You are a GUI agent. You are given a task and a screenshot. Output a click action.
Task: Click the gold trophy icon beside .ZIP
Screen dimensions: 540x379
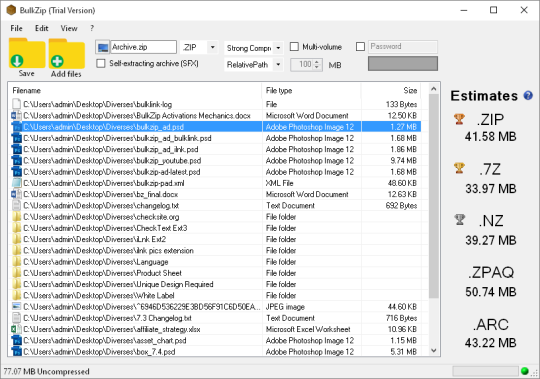coord(459,119)
